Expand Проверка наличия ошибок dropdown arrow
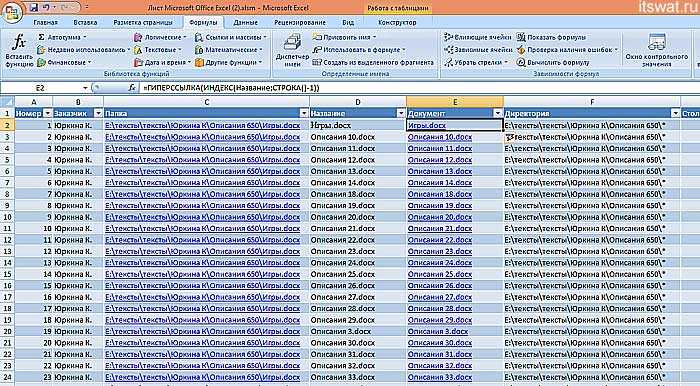Viewport: 700px width, 386px height. pos(617,50)
